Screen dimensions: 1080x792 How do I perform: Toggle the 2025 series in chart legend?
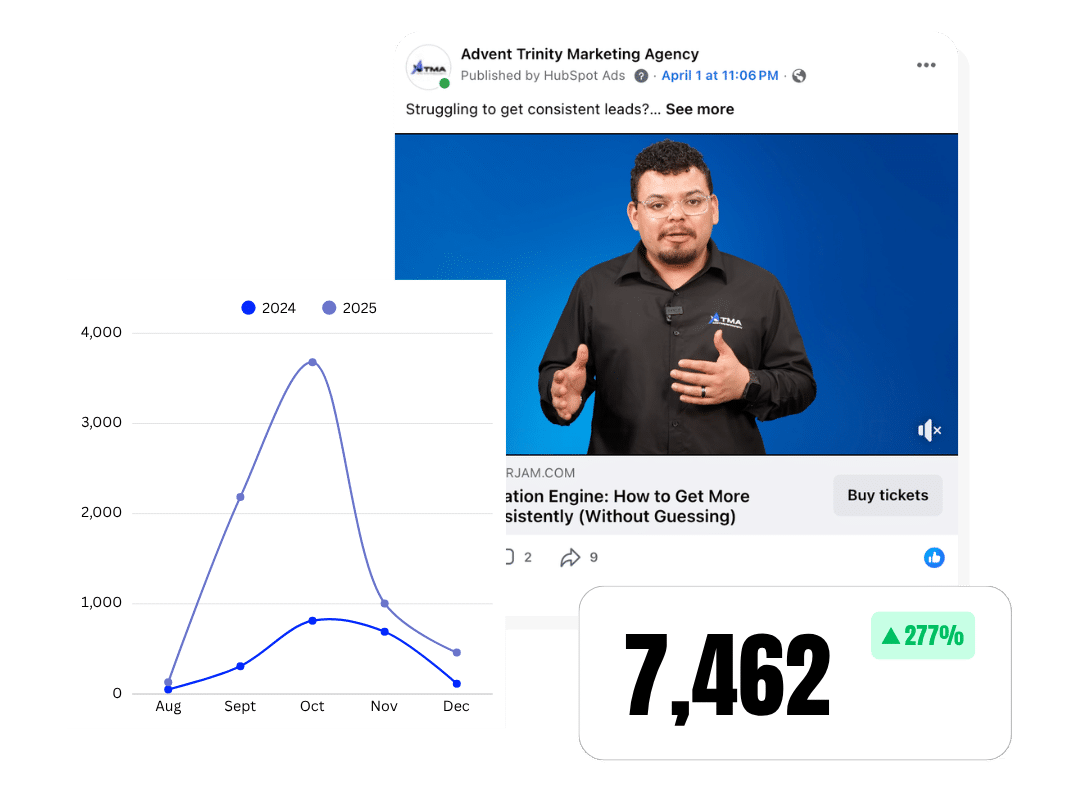pos(349,308)
